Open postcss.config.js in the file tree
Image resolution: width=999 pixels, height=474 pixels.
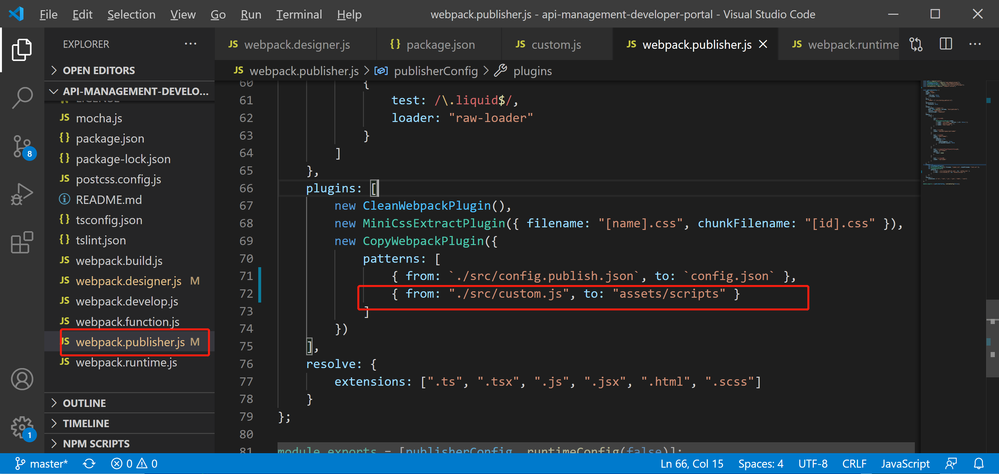click(129, 179)
